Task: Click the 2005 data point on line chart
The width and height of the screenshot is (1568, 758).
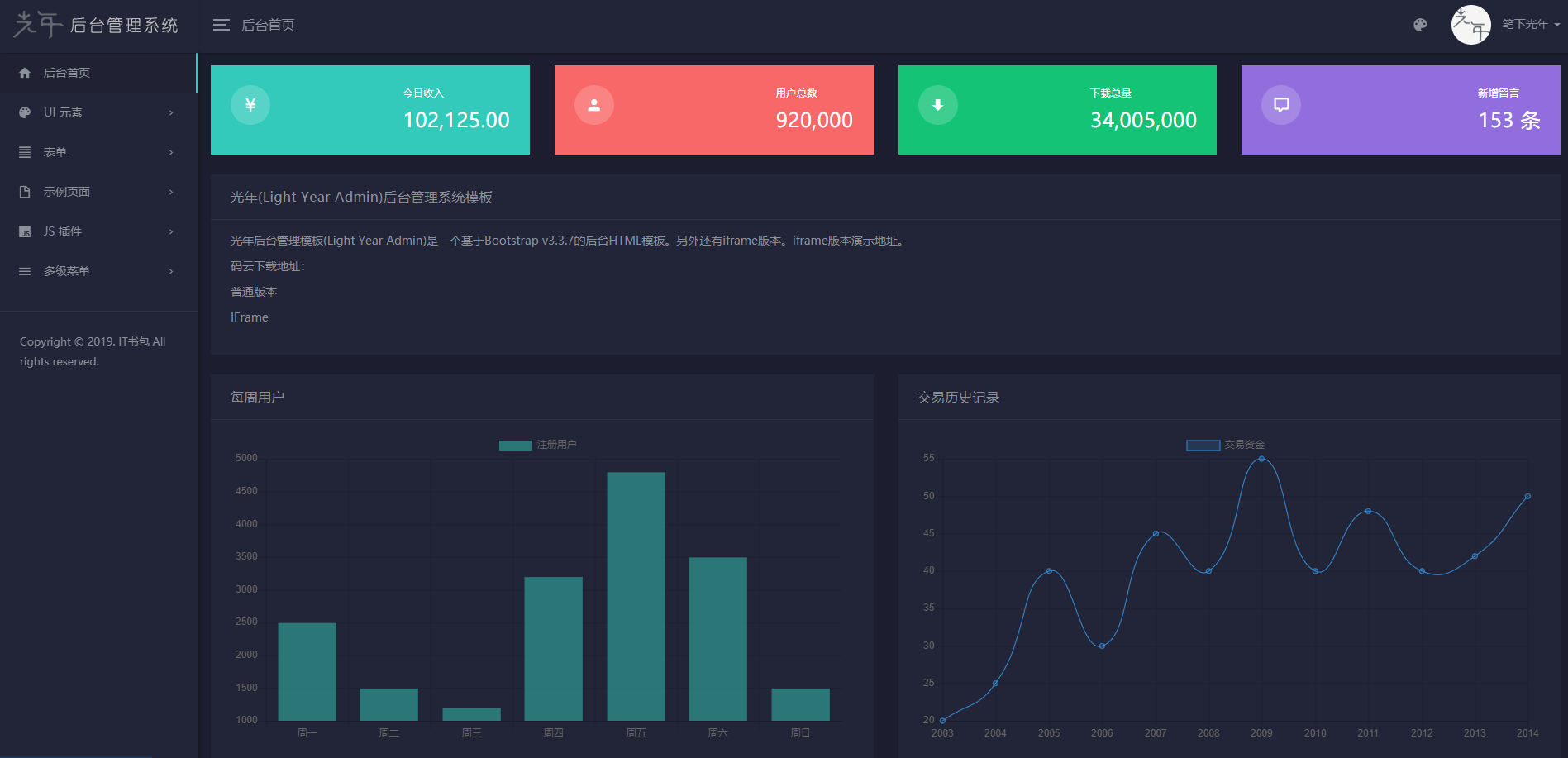Action: pos(1049,570)
